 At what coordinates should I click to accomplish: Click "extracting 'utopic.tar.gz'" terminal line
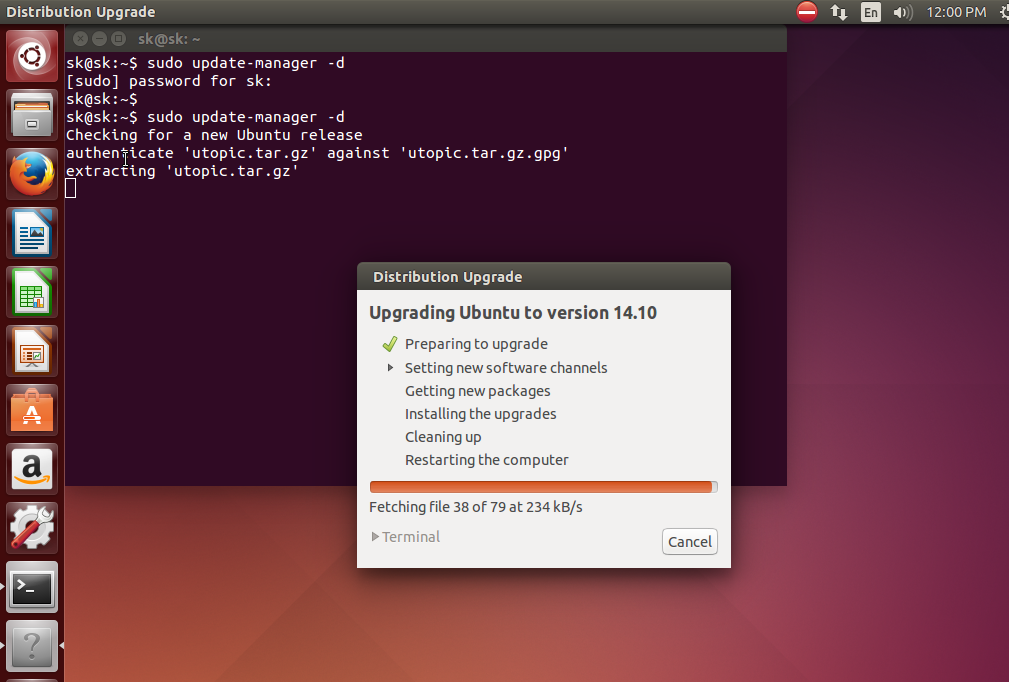(183, 171)
